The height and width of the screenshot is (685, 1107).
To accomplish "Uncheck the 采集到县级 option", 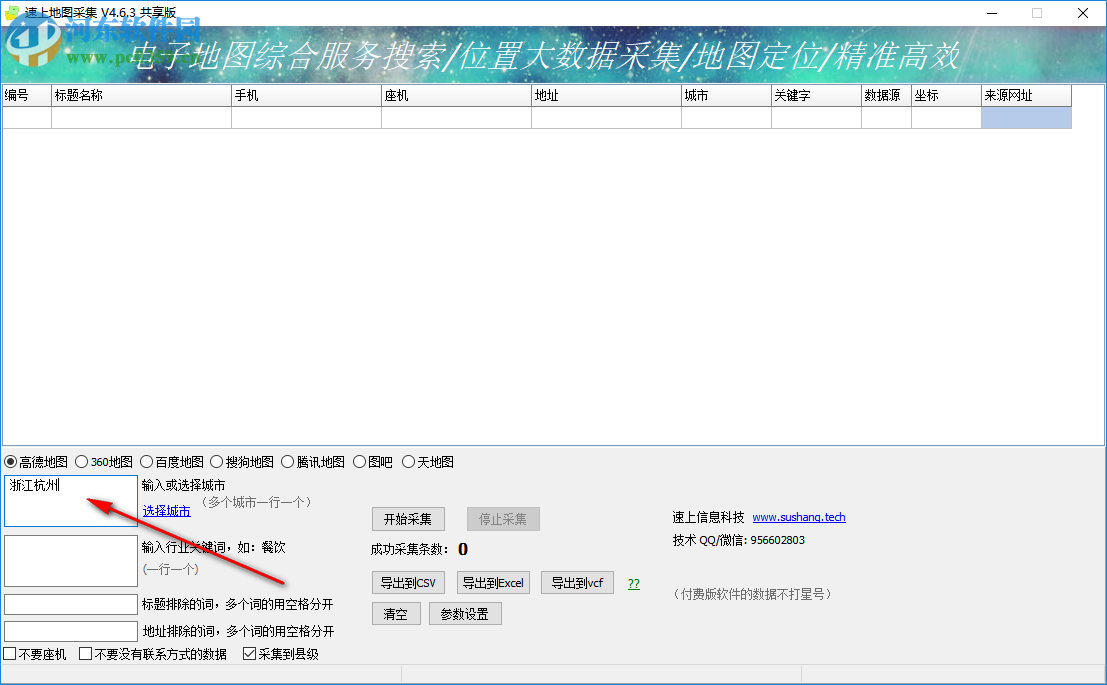I will pos(248,654).
